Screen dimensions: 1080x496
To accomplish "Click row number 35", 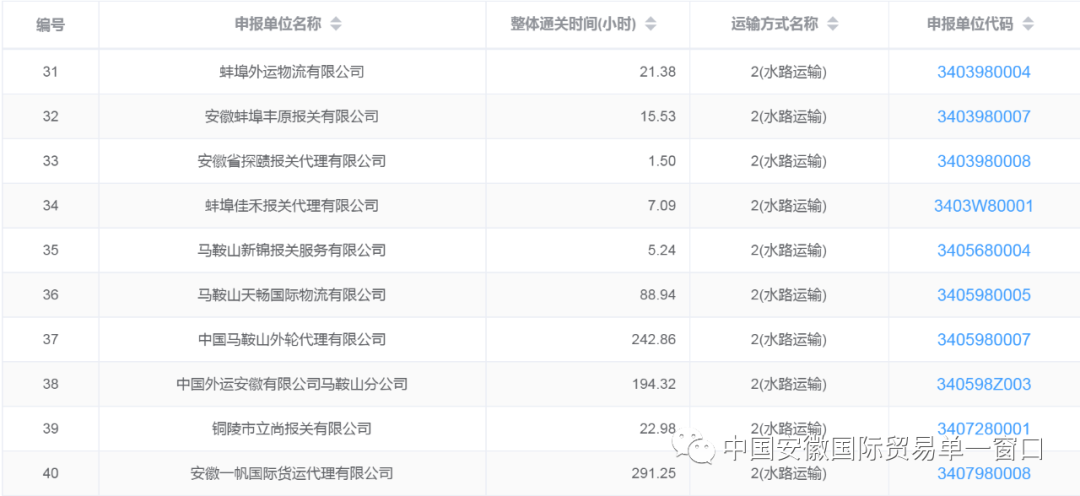I will point(50,250).
